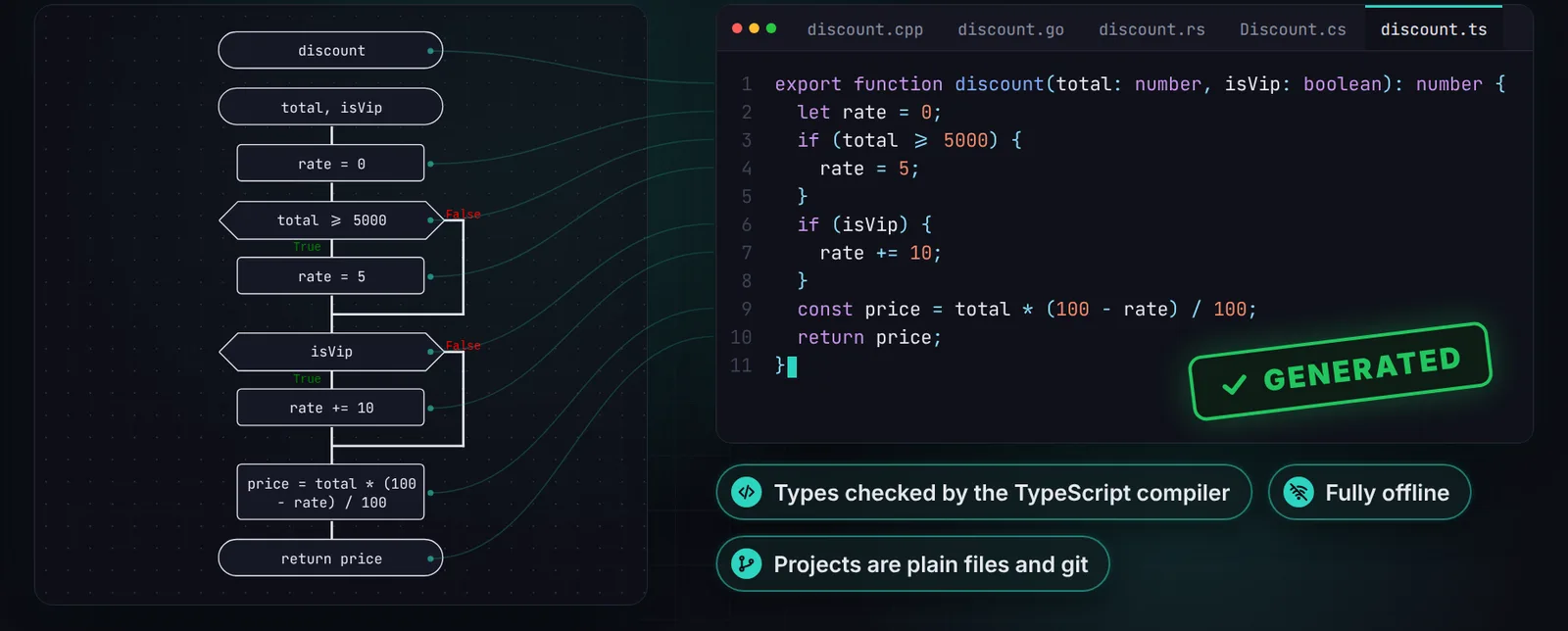Viewport: 1568px width, 631px height.
Task: Click line number 11 in the gutter
Action: [x=741, y=365]
